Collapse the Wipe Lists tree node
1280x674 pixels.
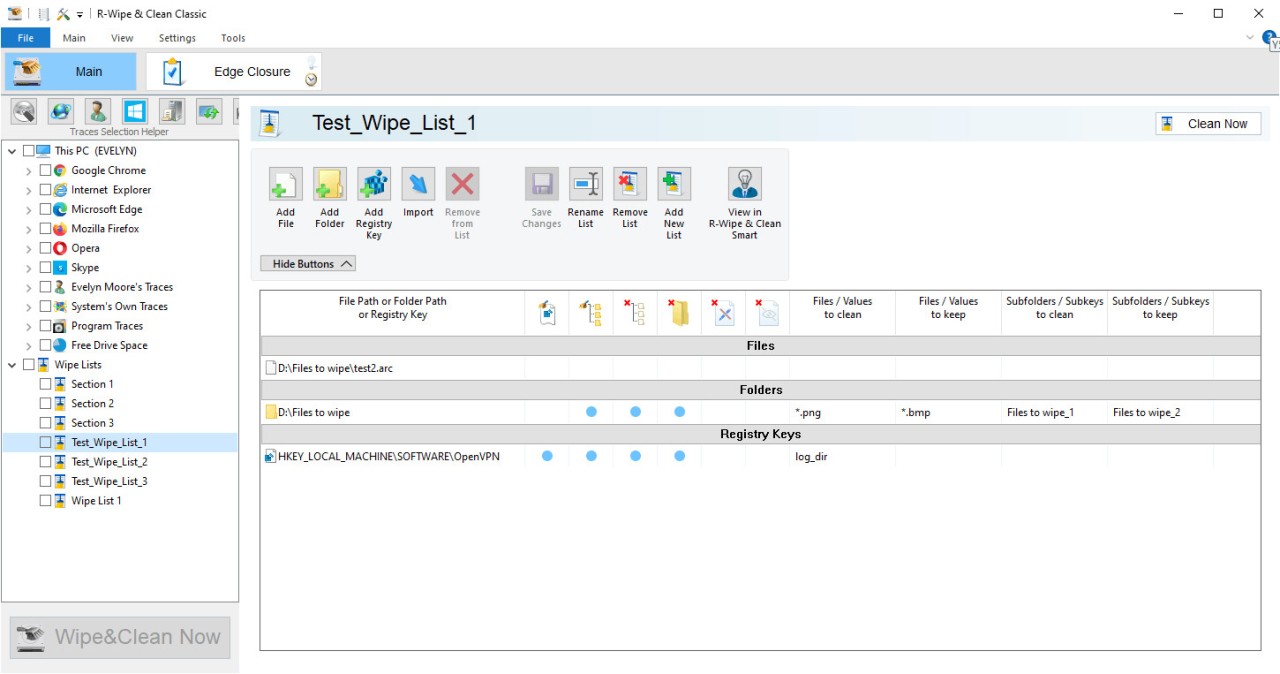pyautogui.click(x=12, y=365)
